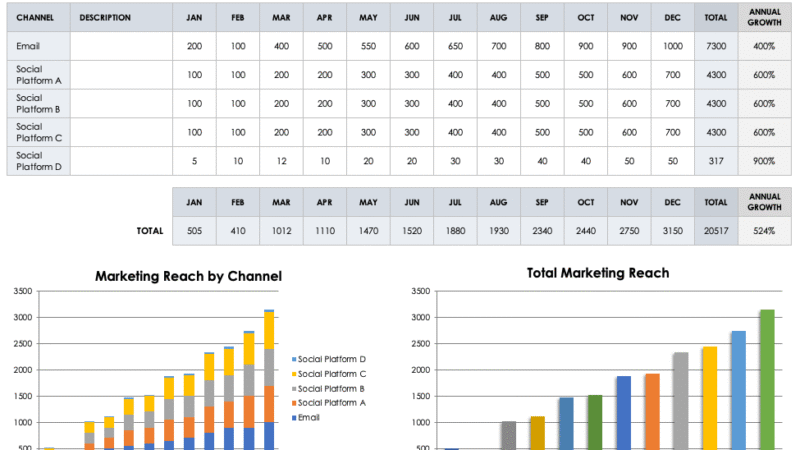Image resolution: width=800 pixels, height=450 pixels.
Task: Select the top table's SEP column header
Action: 542,17
